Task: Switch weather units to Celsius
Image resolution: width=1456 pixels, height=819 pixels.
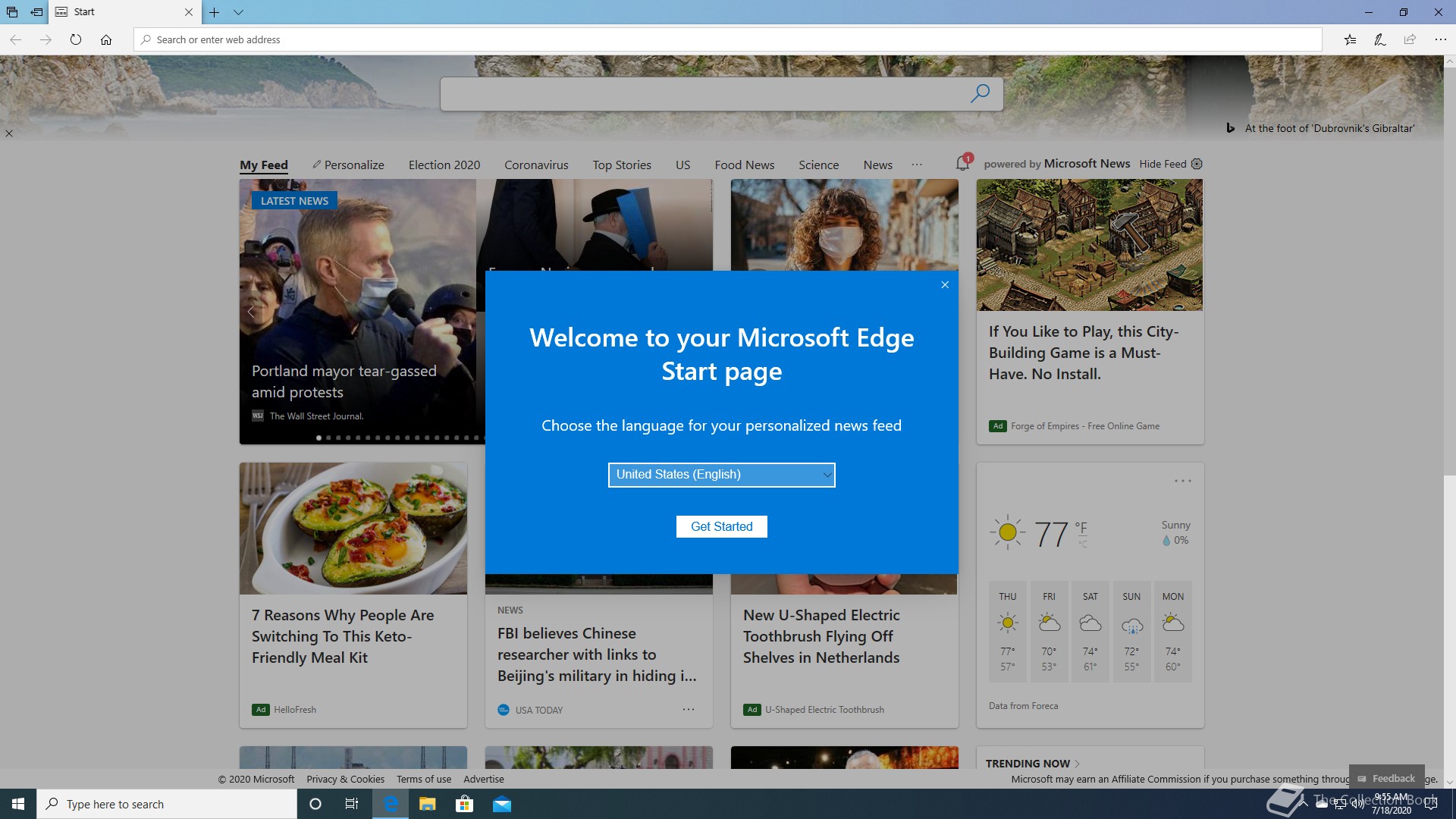Action: [1083, 544]
